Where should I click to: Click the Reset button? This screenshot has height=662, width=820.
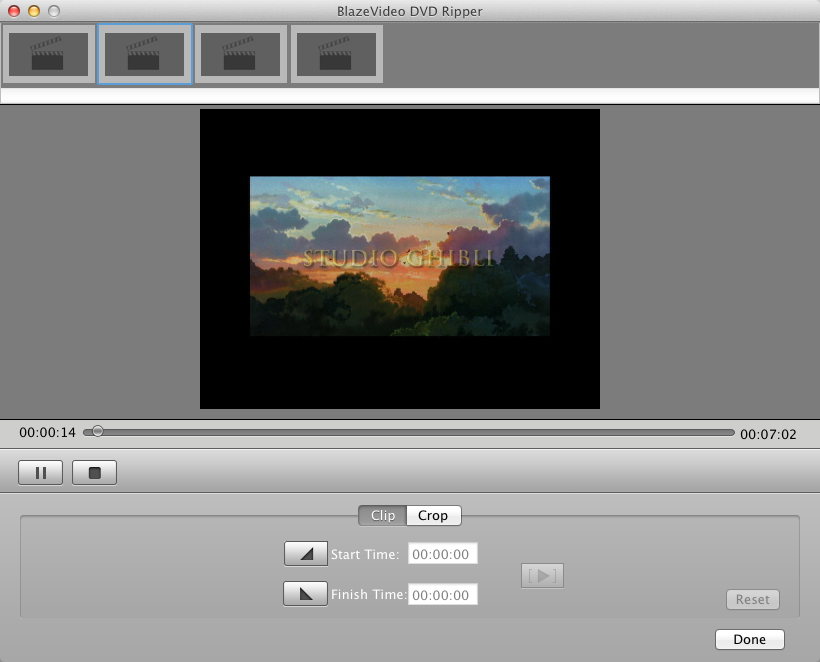click(753, 599)
